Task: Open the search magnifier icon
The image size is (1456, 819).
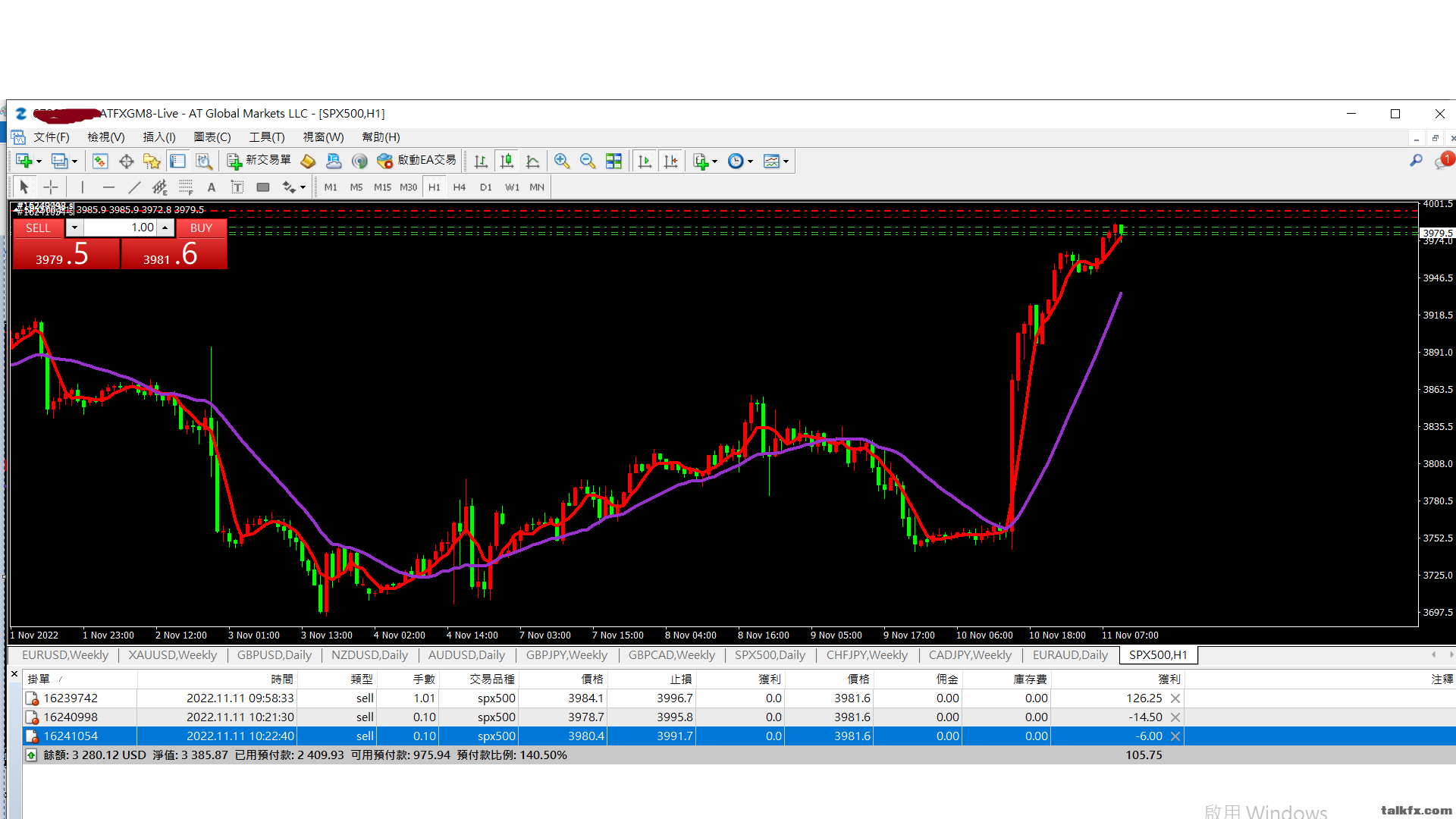Action: 1416,161
